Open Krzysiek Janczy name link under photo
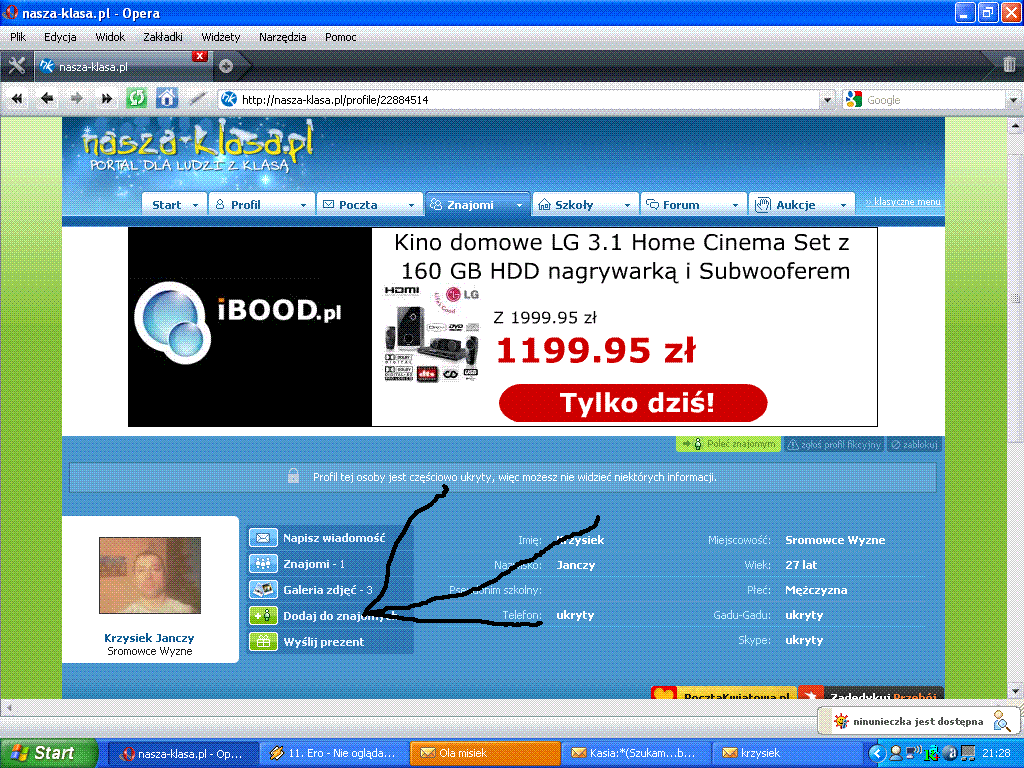This screenshot has height=768, width=1024. [x=149, y=638]
